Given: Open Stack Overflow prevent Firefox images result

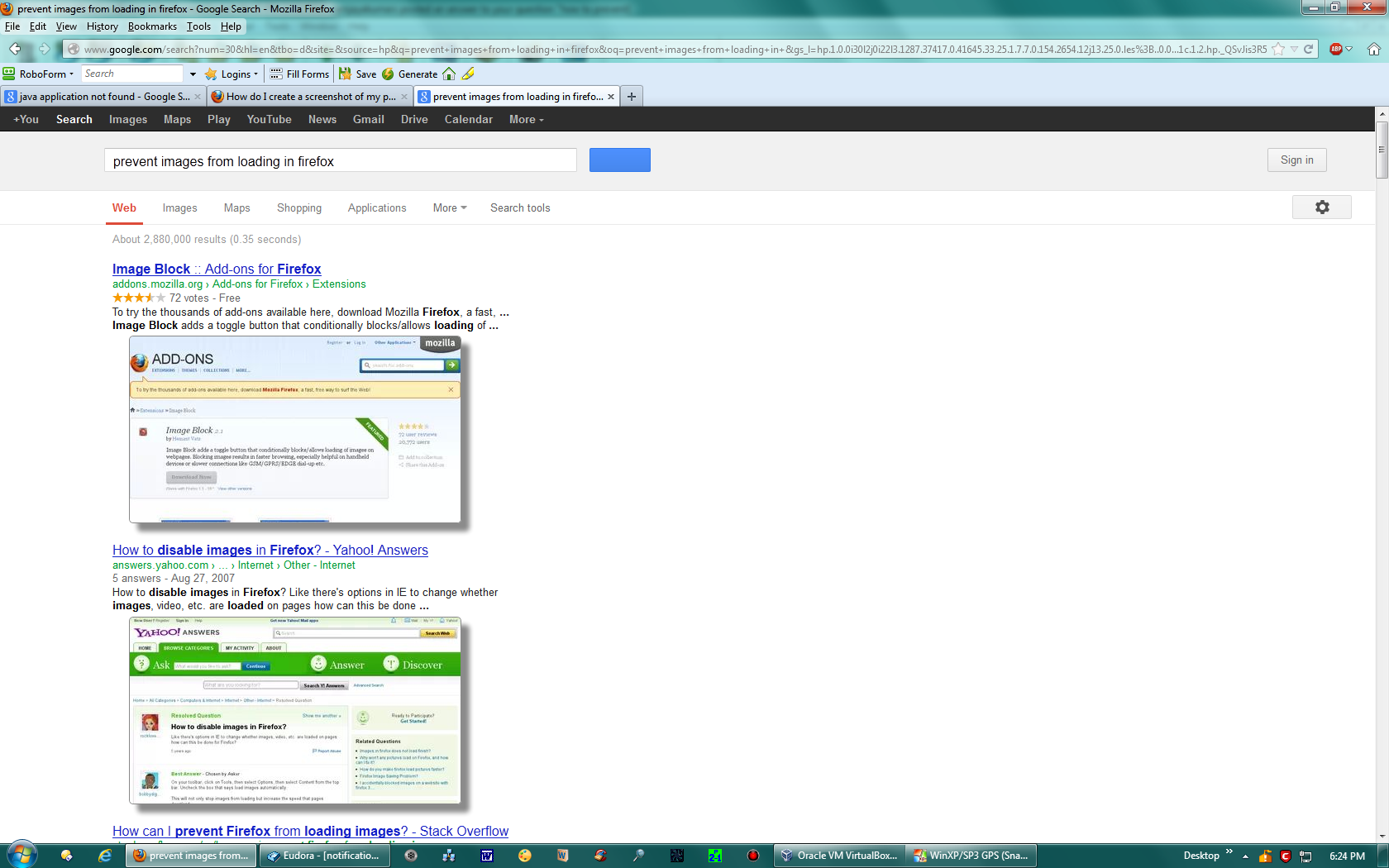Looking at the screenshot, I should pos(310,831).
